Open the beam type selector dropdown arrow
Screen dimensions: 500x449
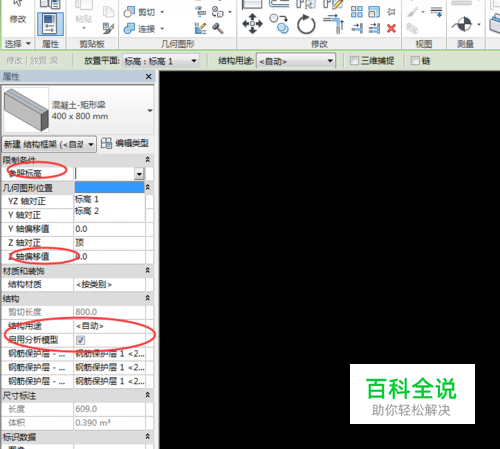150,110
